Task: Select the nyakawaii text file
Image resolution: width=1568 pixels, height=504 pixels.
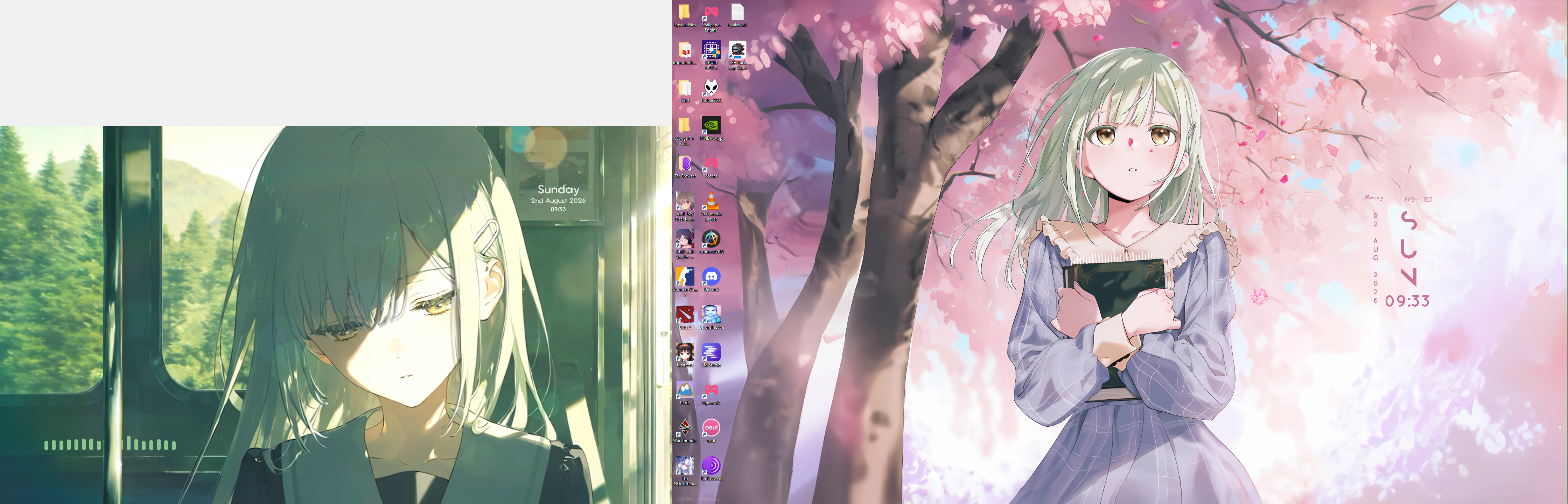Action: point(737,15)
